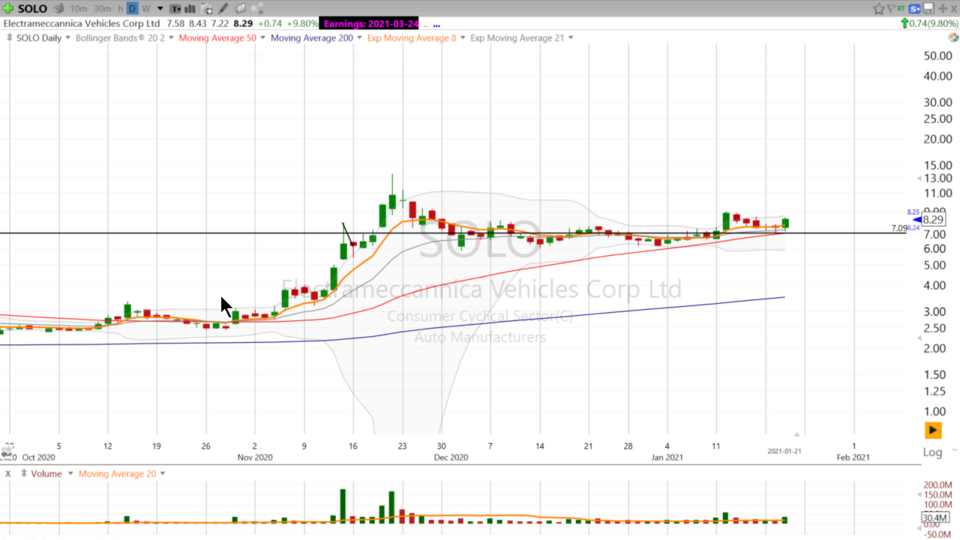The image size is (960, 540).
Task: Select the hourly 'h' timeframe
Action: click(x=120, y=9)
